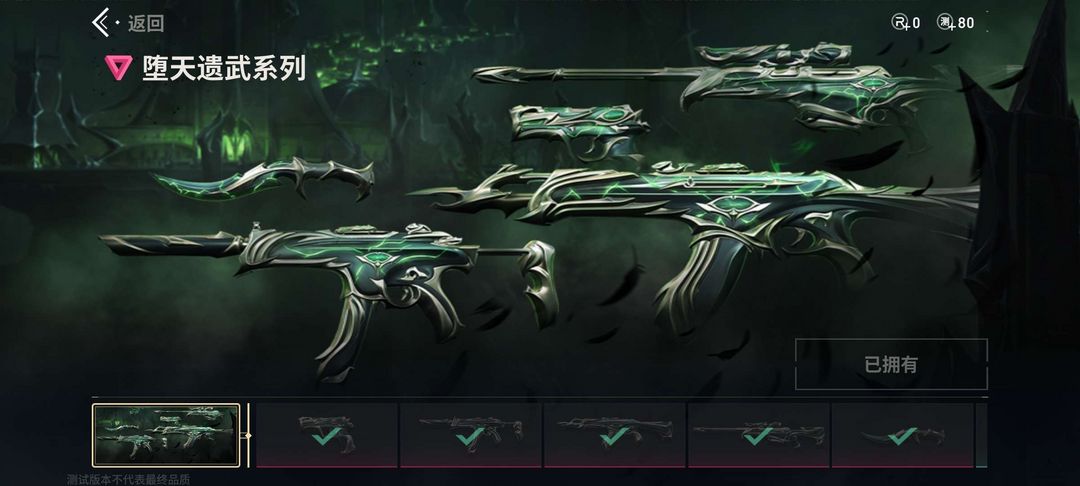
Task: Tap the back arrow icon
Action: [101, 22]
